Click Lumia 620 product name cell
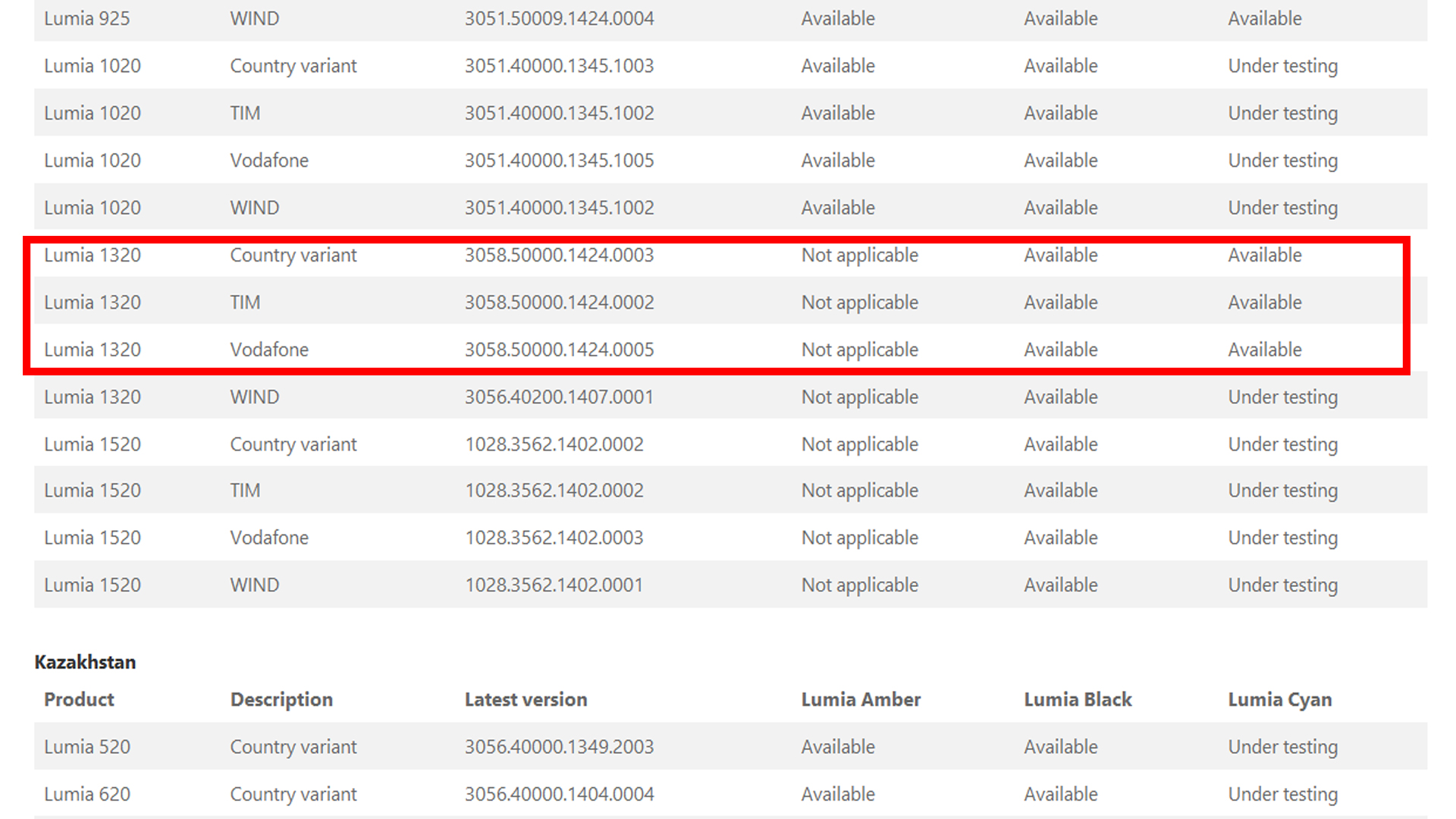This screenshot has width=1456, height=819. tap(87, 794)
